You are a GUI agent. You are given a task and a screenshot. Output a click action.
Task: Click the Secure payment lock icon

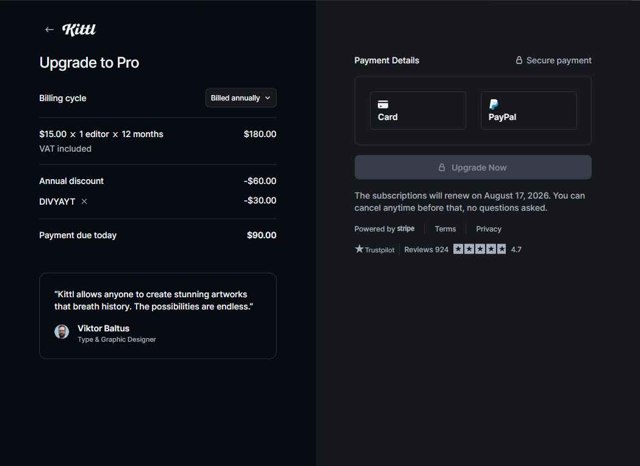click(519, 60)
